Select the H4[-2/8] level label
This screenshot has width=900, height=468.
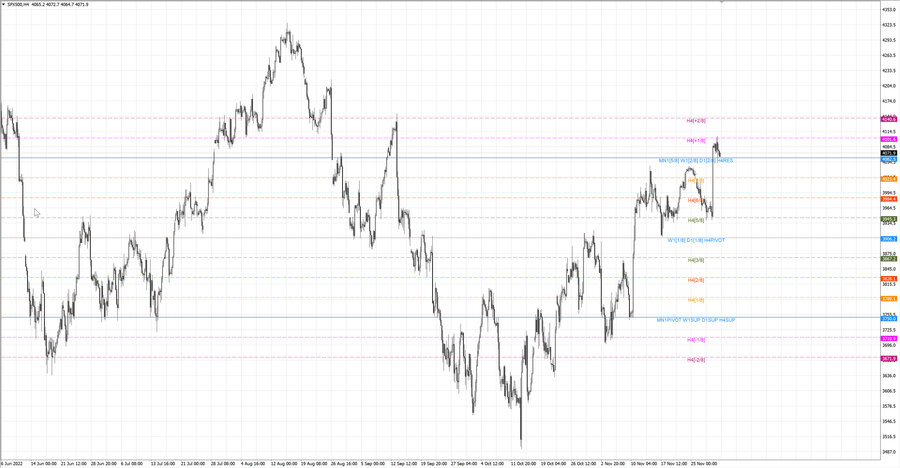[696, 359]
